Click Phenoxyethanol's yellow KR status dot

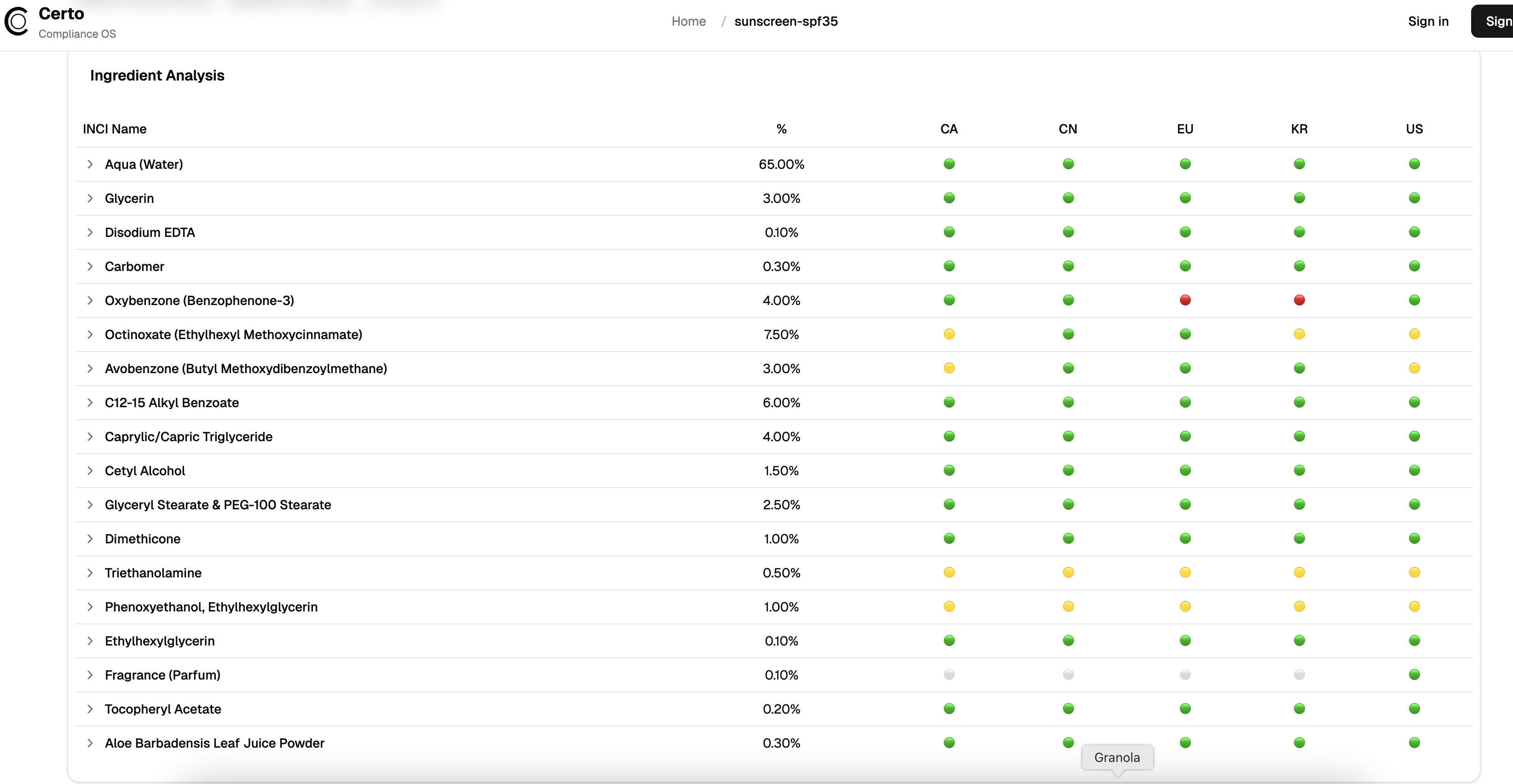[1299, 607]
